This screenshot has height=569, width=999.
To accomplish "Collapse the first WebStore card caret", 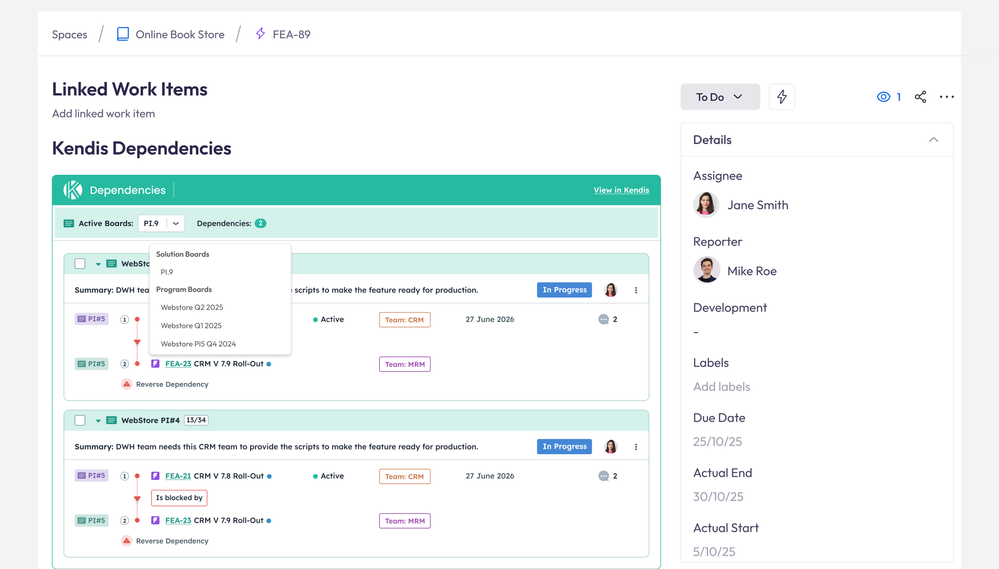I will (98, 264).
